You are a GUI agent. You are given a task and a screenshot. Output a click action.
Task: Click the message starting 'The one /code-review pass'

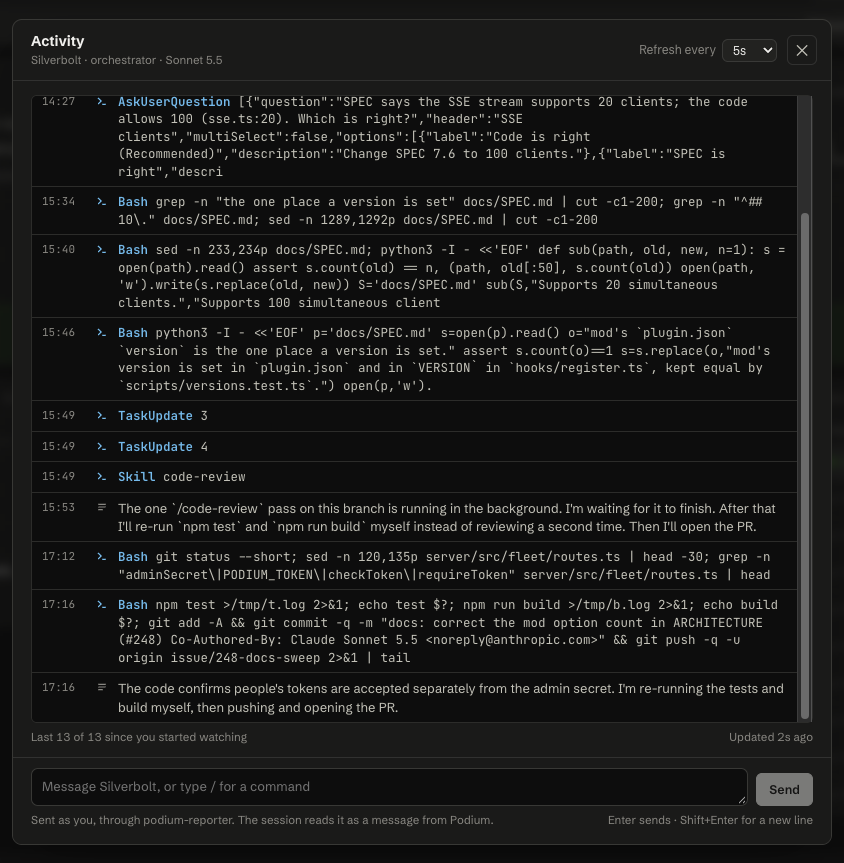point(446,517)
